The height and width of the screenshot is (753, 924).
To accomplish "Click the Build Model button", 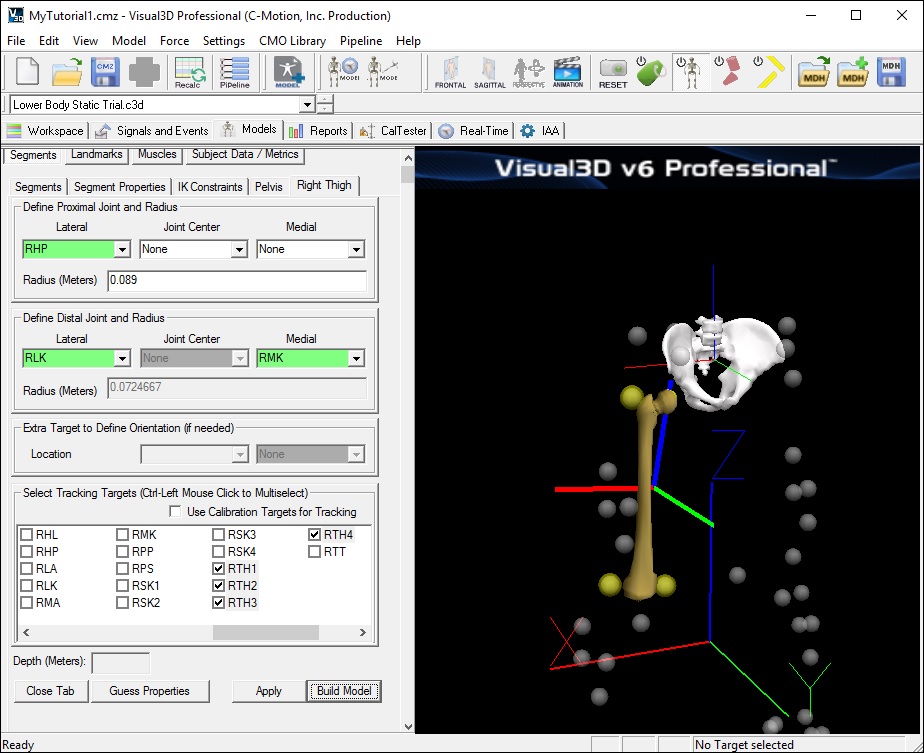I will [x=344, y=691].
